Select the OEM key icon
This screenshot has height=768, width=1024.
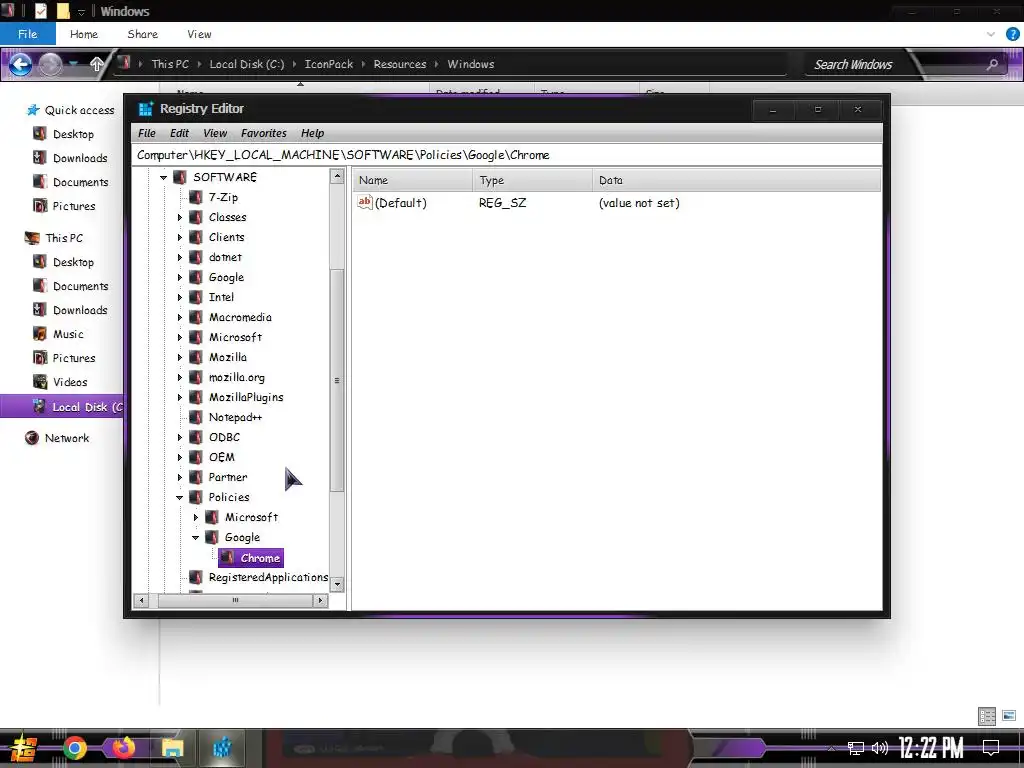195,457
